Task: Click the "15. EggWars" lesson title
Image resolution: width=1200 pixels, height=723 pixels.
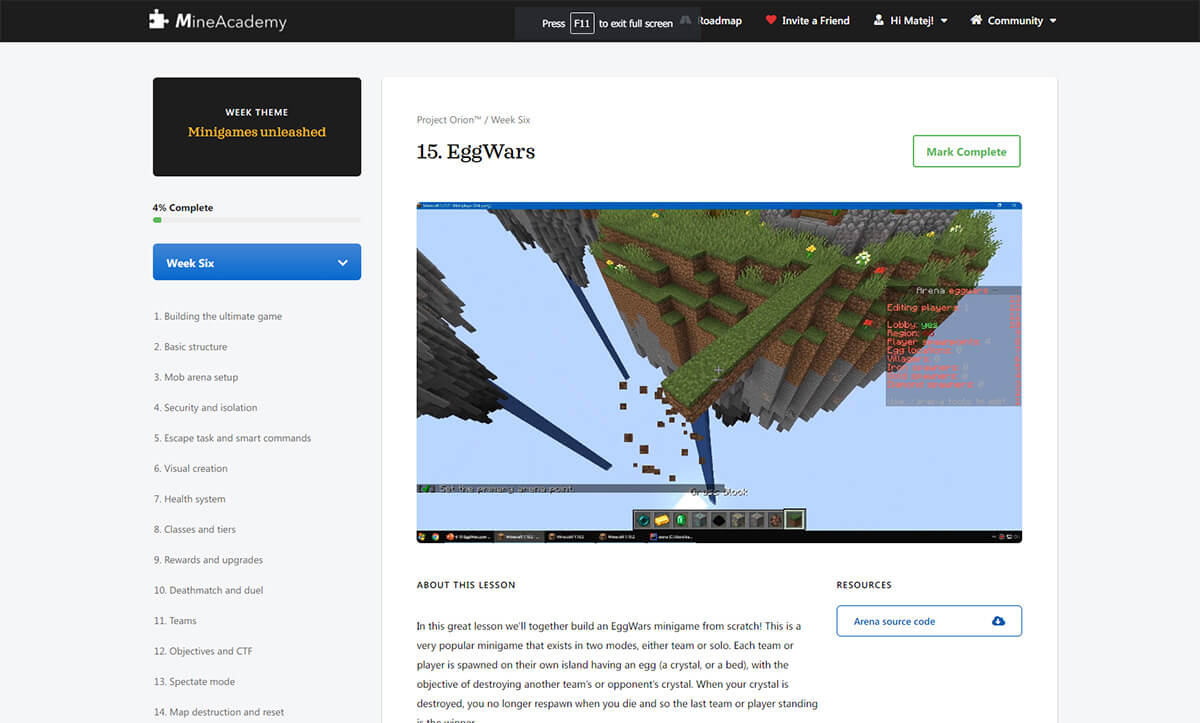Action: (x=476, y=152)
